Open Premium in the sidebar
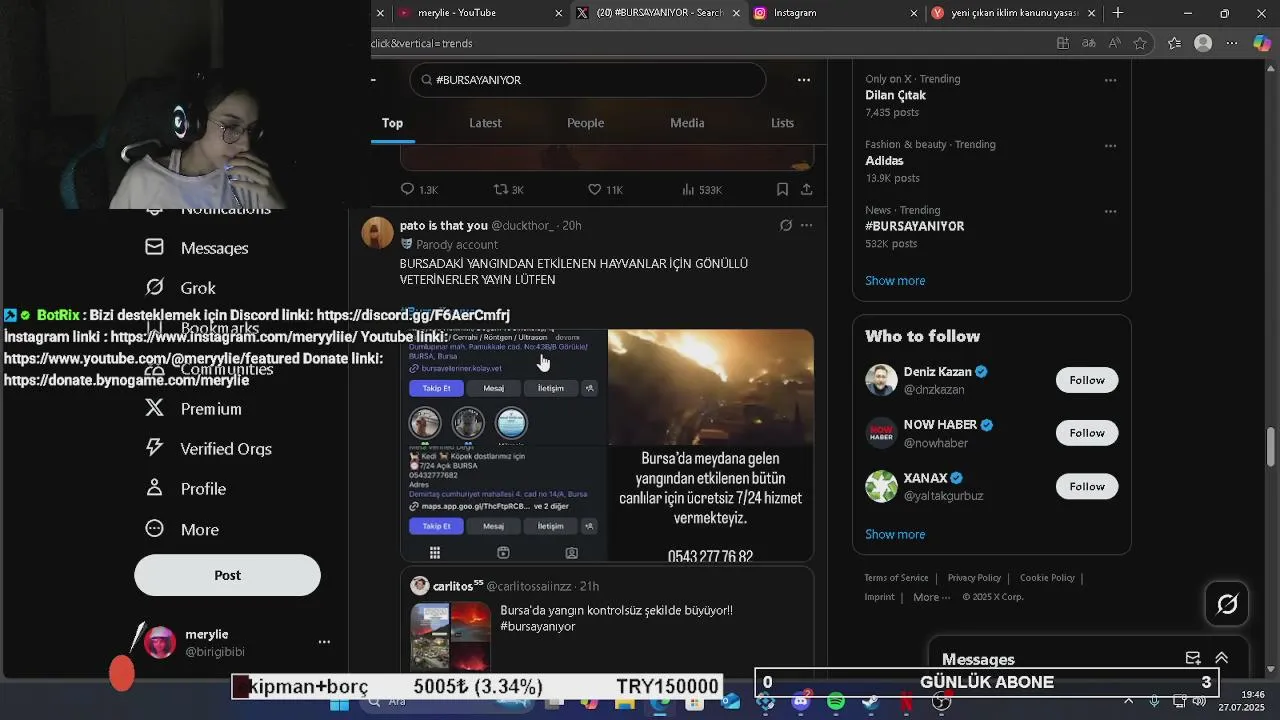Image resolution: width=1280 pixels, height=720 pixels. point(193,409)
